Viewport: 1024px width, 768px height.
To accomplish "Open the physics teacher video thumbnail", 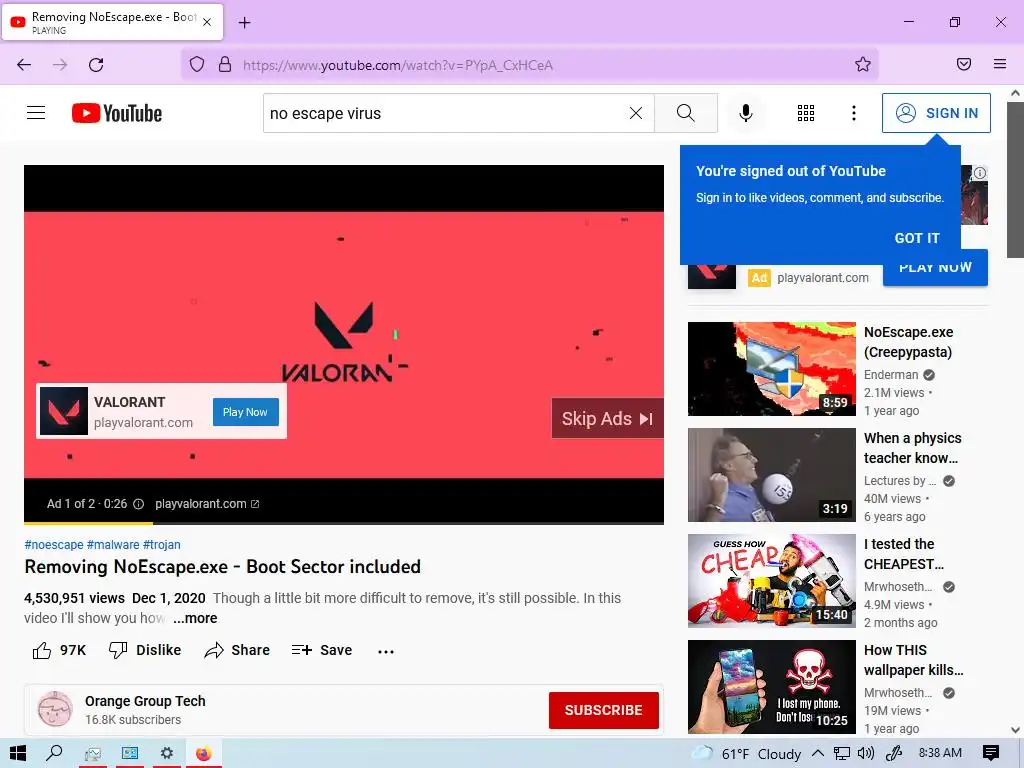I will tap(771, 475).
